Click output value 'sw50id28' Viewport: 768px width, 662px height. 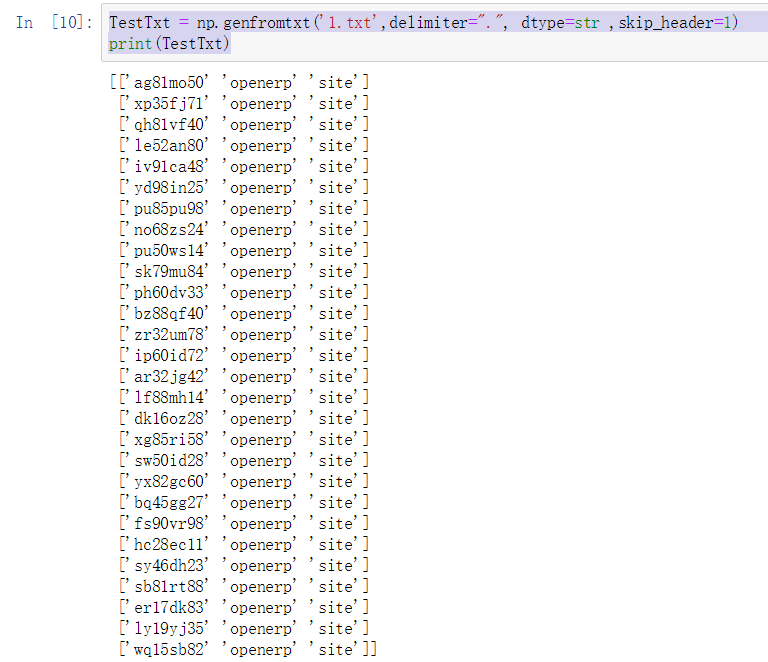click(x=169, y=461)
